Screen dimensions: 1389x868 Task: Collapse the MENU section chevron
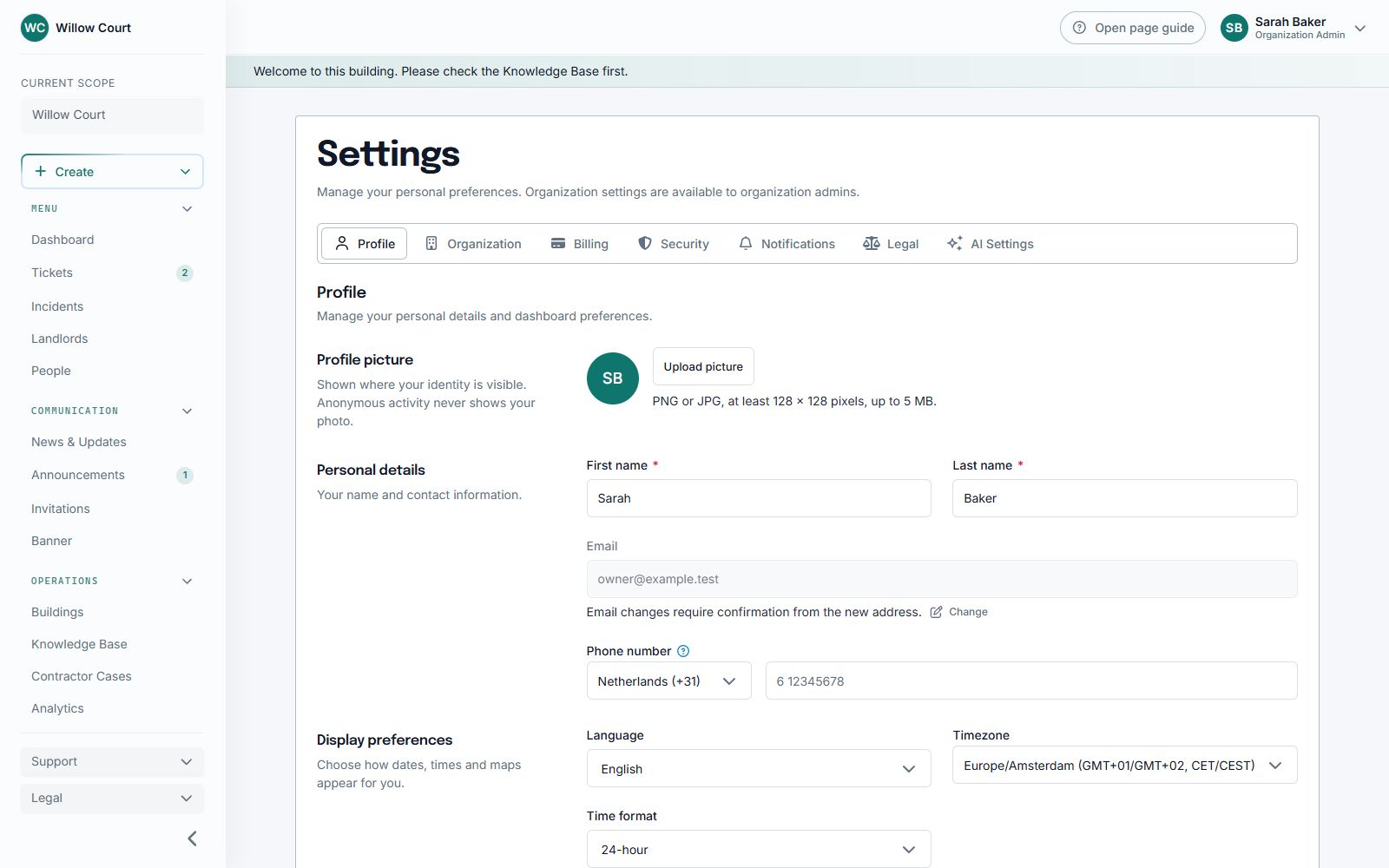coord(187,209)
